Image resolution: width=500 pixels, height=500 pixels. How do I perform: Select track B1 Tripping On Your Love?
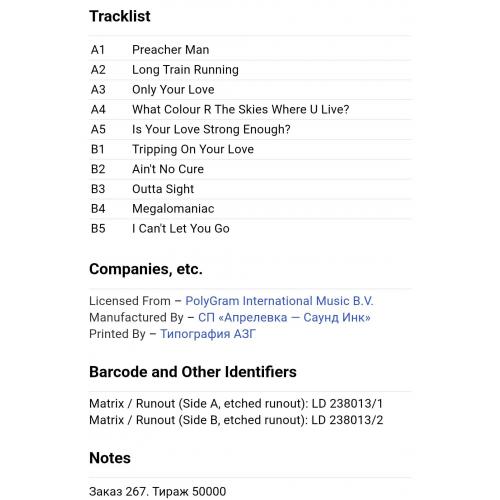250,149
